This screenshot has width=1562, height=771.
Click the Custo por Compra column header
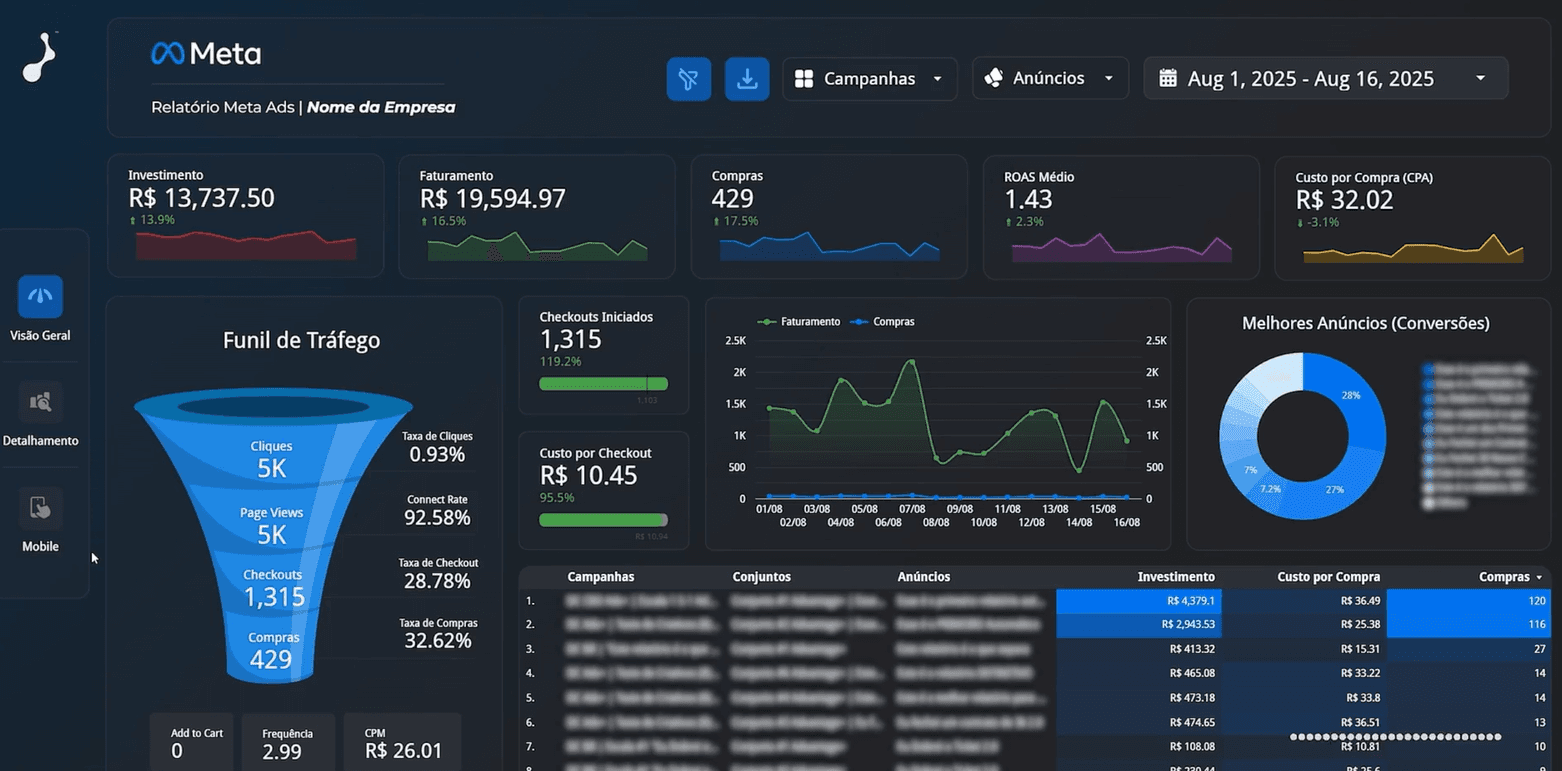tap(1328, 577)
